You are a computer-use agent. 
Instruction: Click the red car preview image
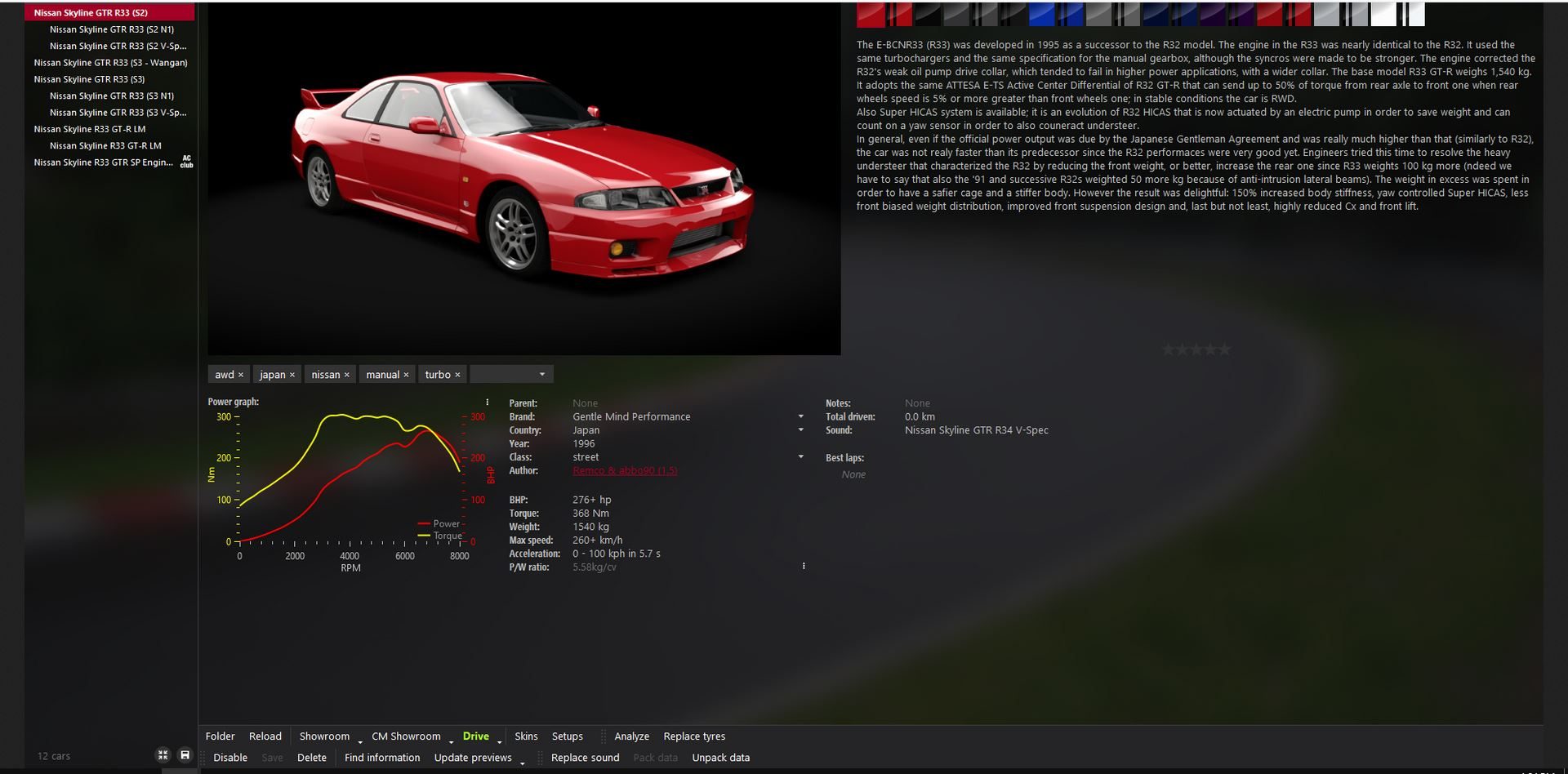pyautogui.click(x=524, y=178)
